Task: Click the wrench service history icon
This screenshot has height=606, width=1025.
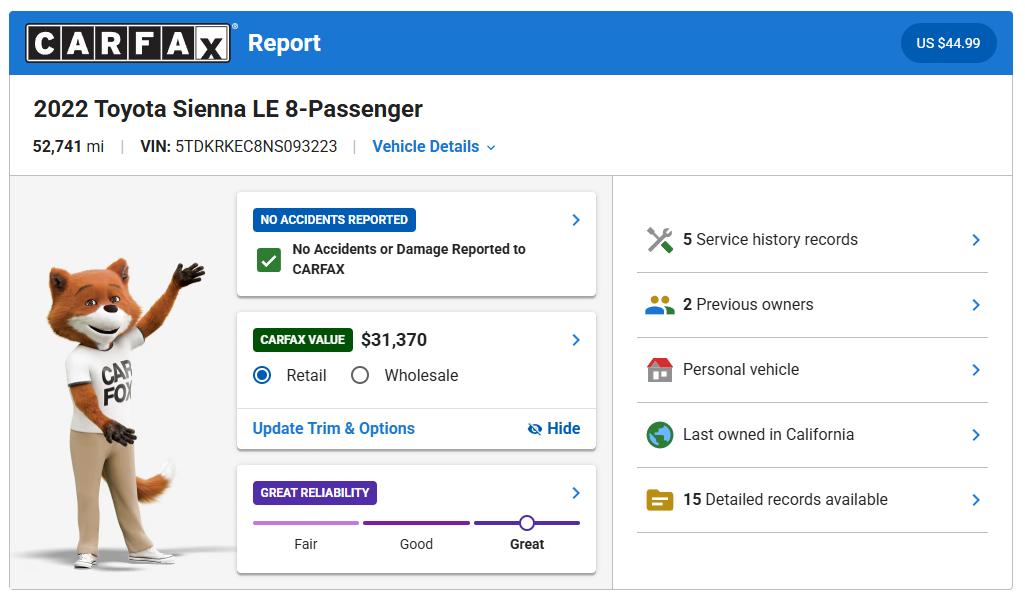Action: 659,240
